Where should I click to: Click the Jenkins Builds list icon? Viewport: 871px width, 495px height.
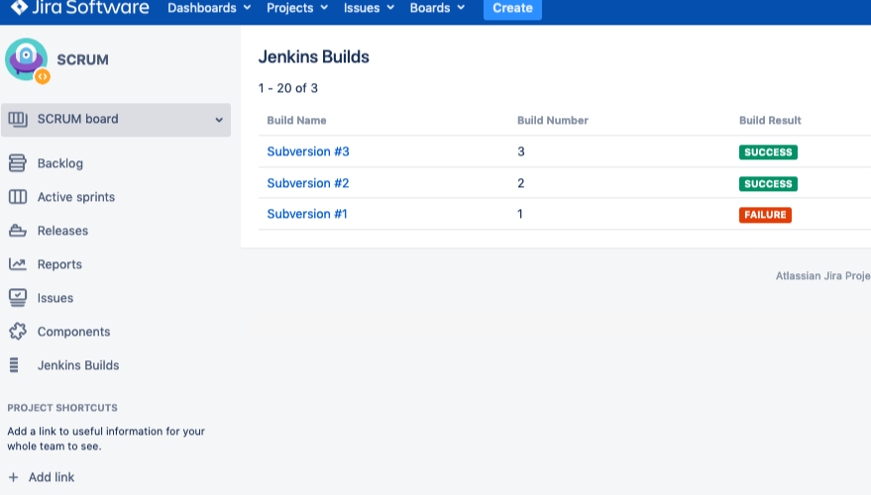[x=14, y=365]
